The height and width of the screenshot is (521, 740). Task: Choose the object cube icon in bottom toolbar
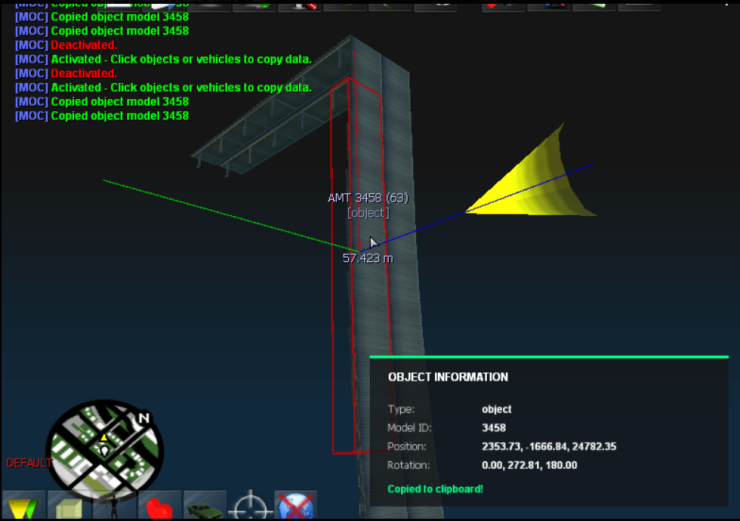click(x=67, y=506)
